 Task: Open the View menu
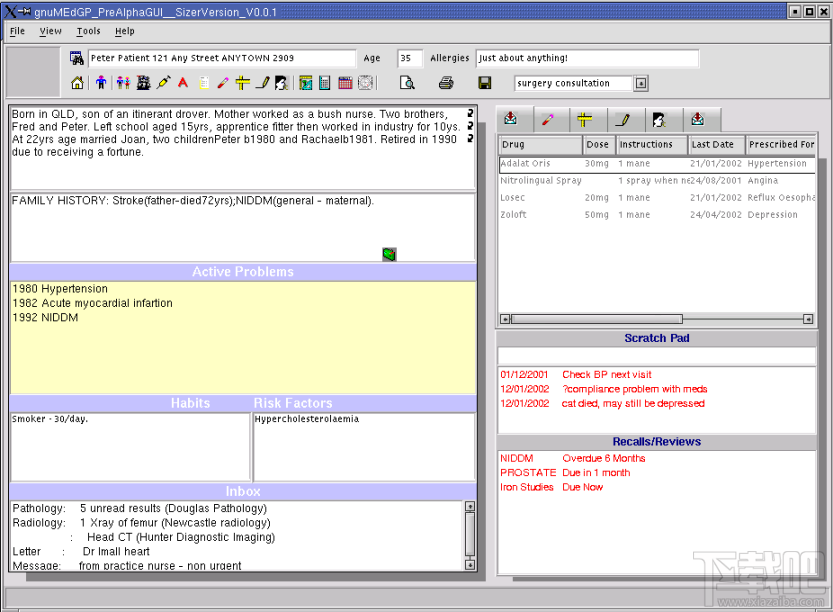50,31
